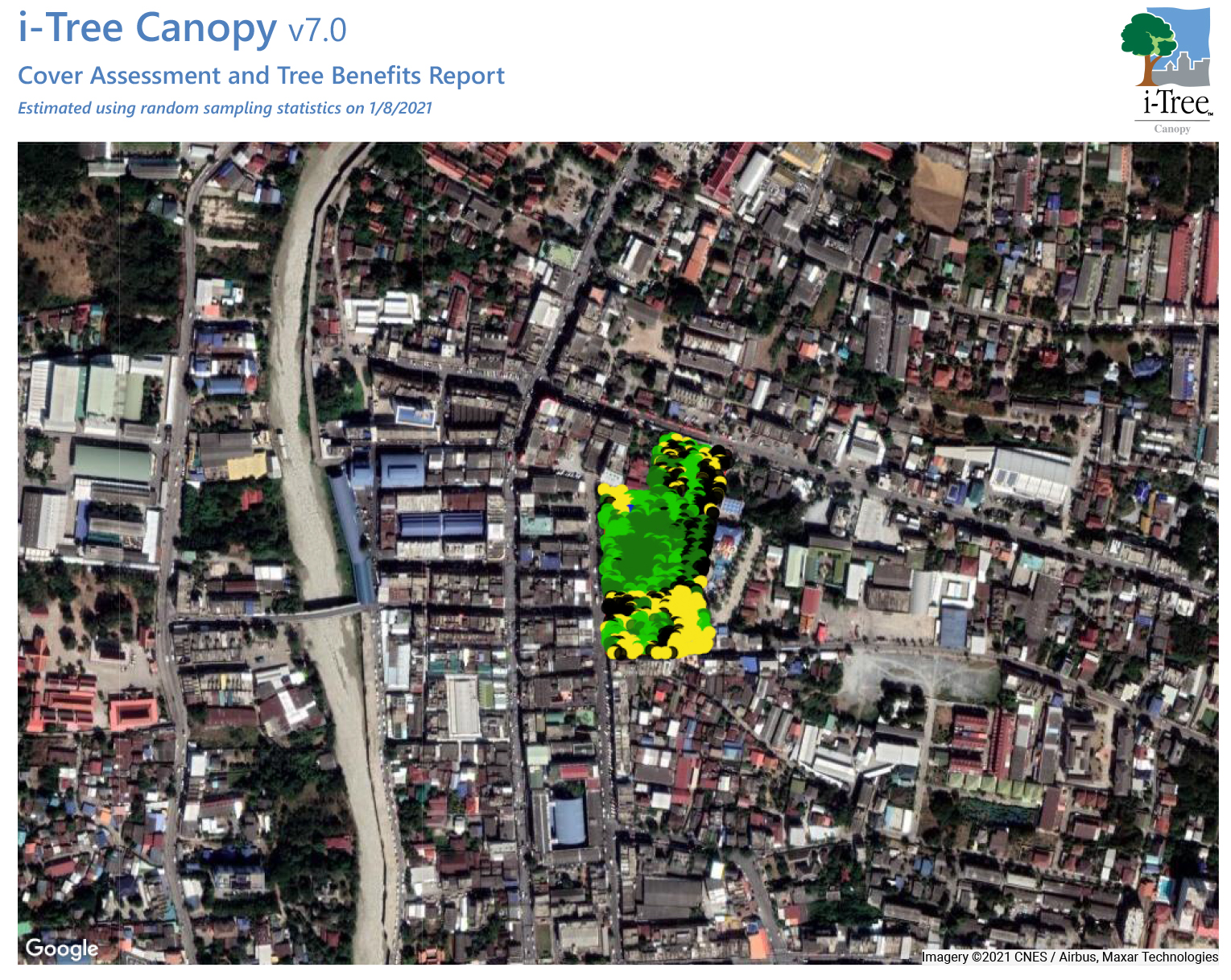This screenshot has width=1231, height=980.
Task: Click the 'Cover Assessment and Tree Benefits Report' heading
Action: point(261,76)
